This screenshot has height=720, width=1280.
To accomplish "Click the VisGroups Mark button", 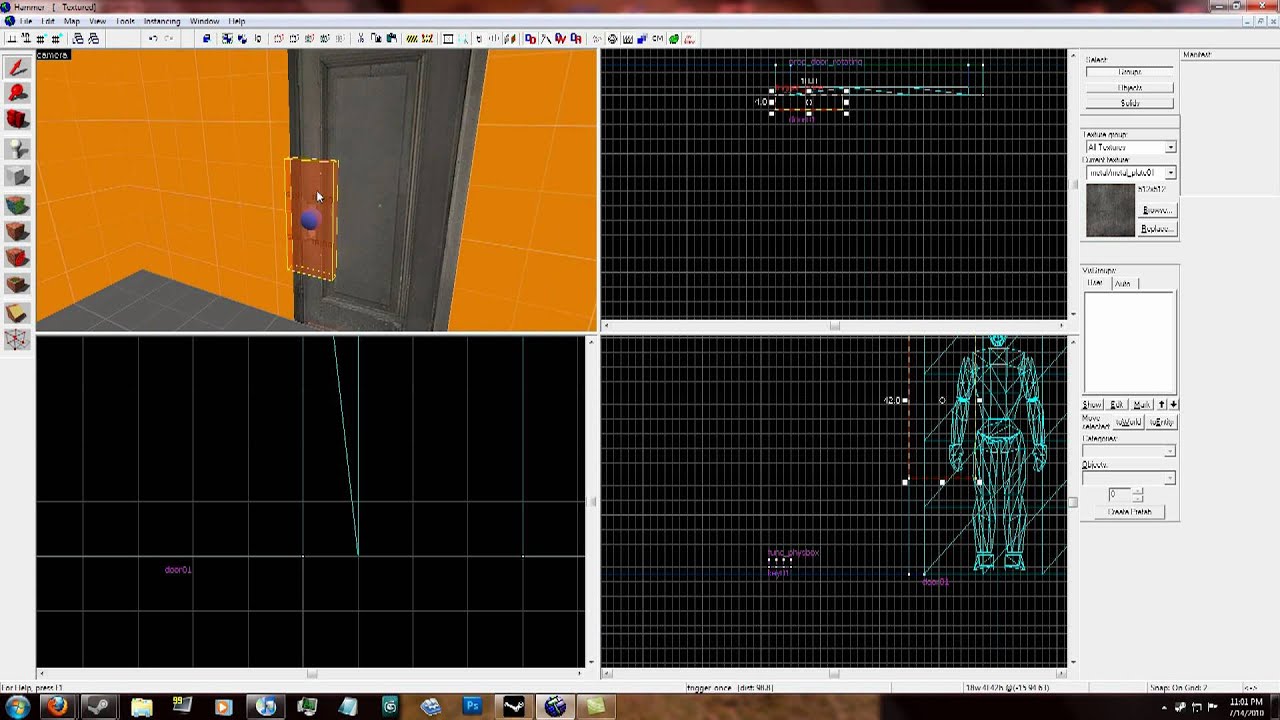I will (1142, 404).
